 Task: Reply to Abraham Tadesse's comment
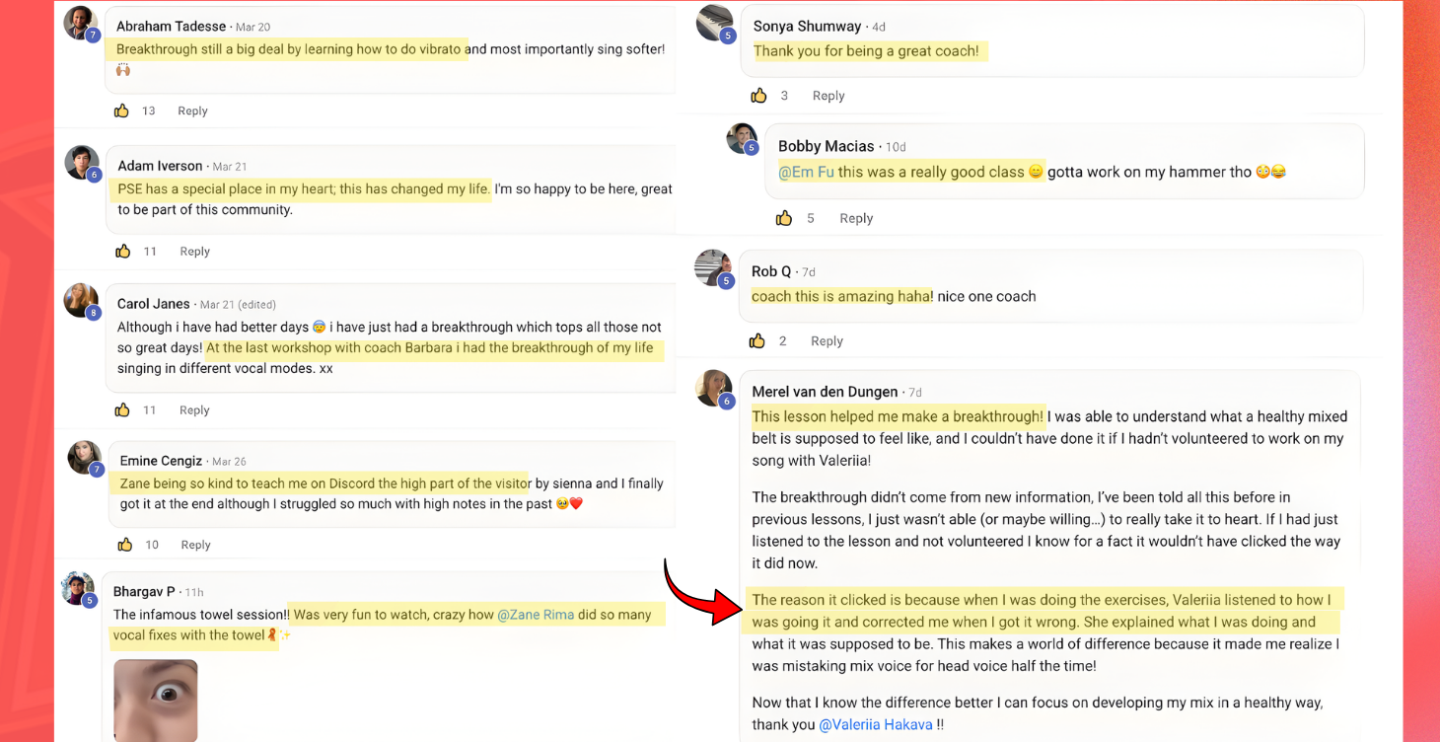tap(193, 111)
